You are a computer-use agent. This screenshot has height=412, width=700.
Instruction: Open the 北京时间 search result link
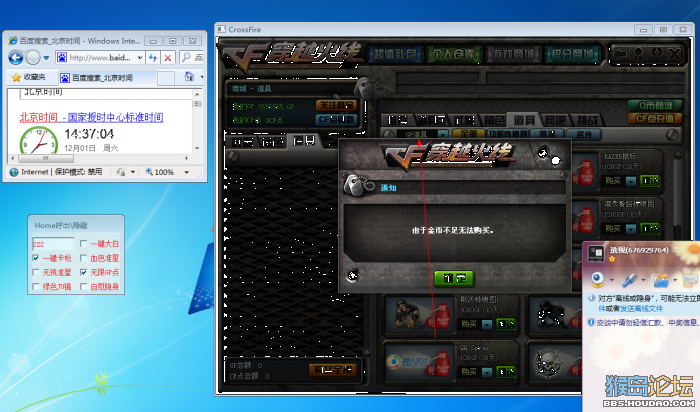point(91,117)
